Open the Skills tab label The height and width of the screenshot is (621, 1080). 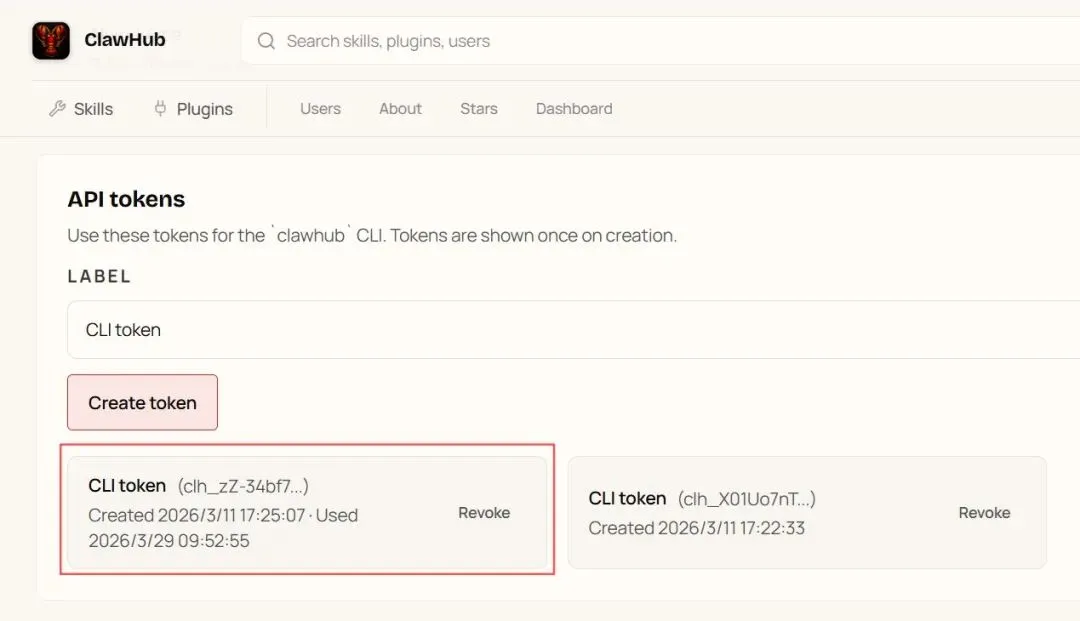(x=93, y=109)
